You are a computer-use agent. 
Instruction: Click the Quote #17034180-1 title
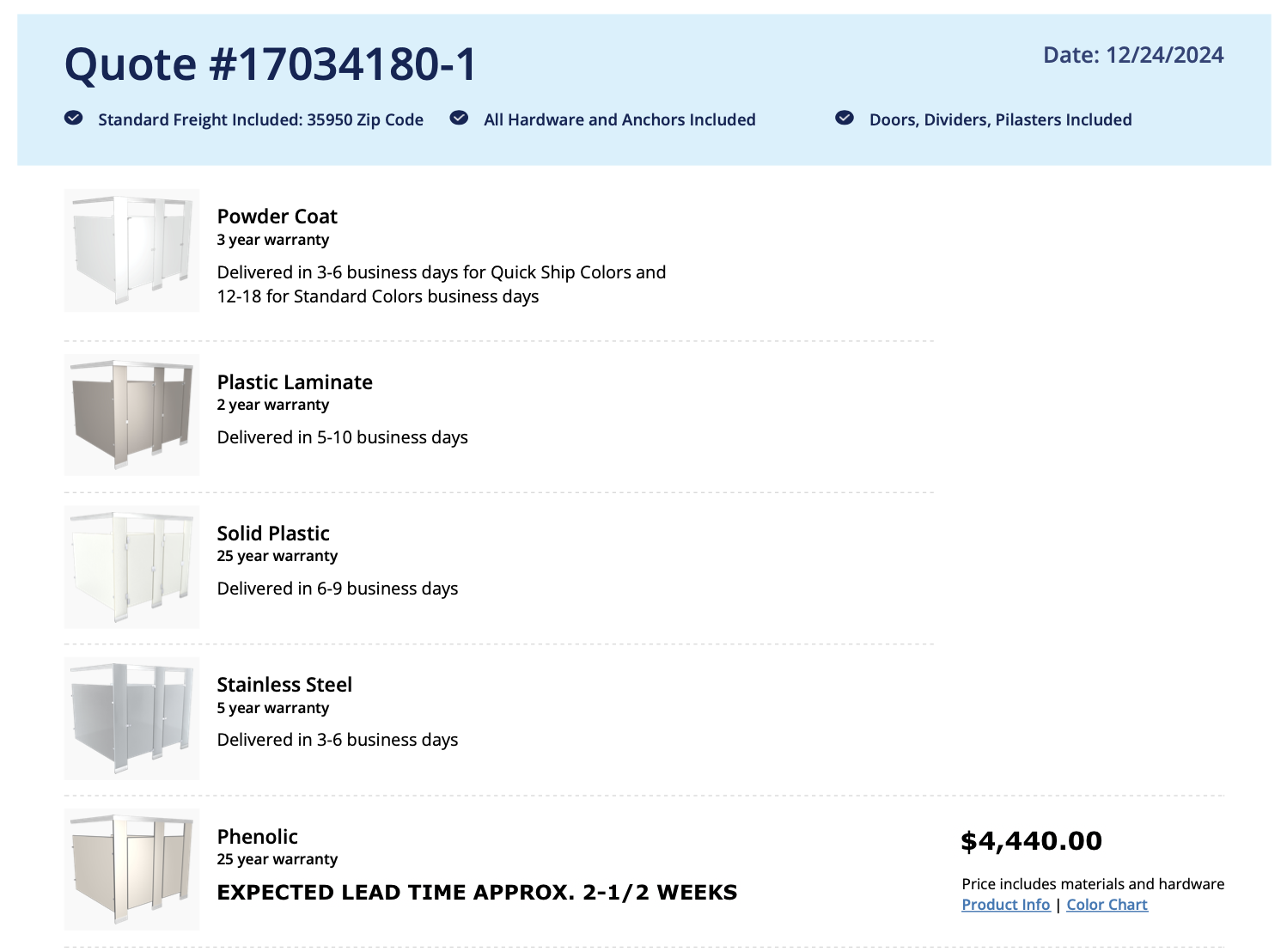(271, 64)
